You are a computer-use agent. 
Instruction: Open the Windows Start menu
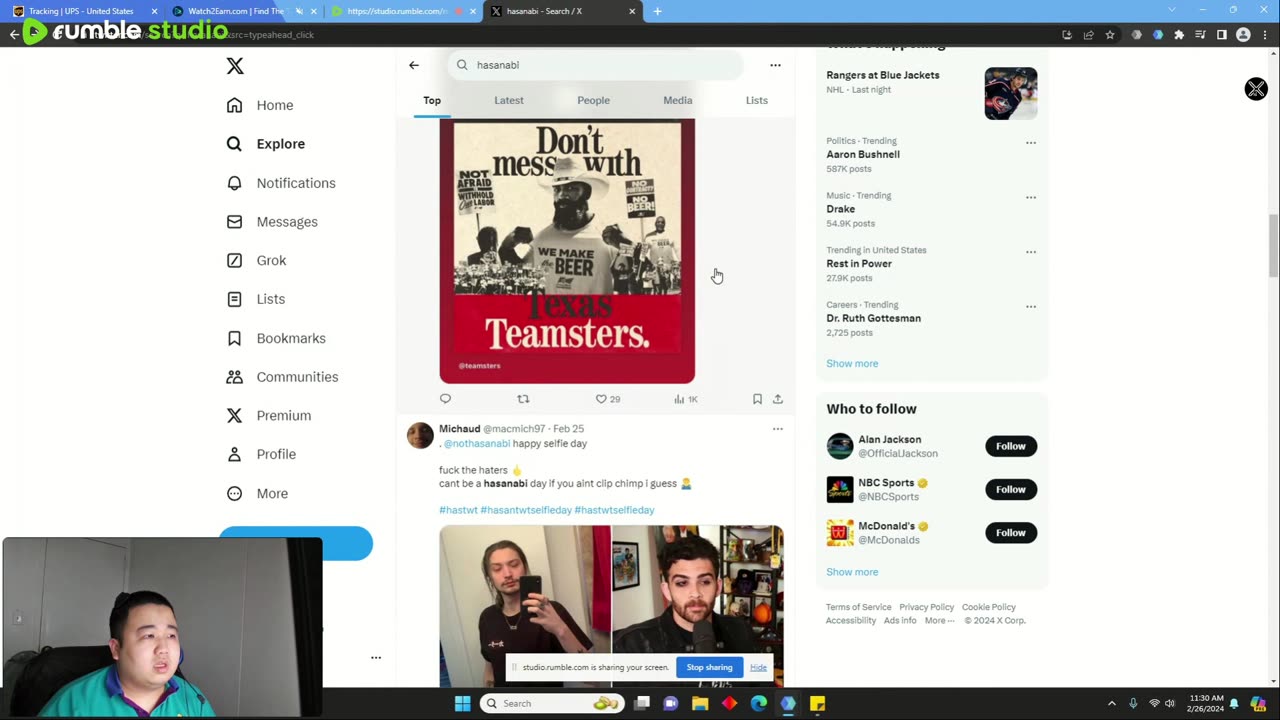click(x=462, y=703)
